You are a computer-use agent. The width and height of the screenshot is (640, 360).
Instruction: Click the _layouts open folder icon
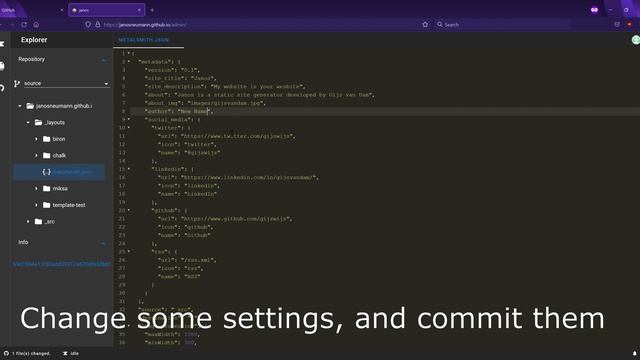tap(38, 122)
